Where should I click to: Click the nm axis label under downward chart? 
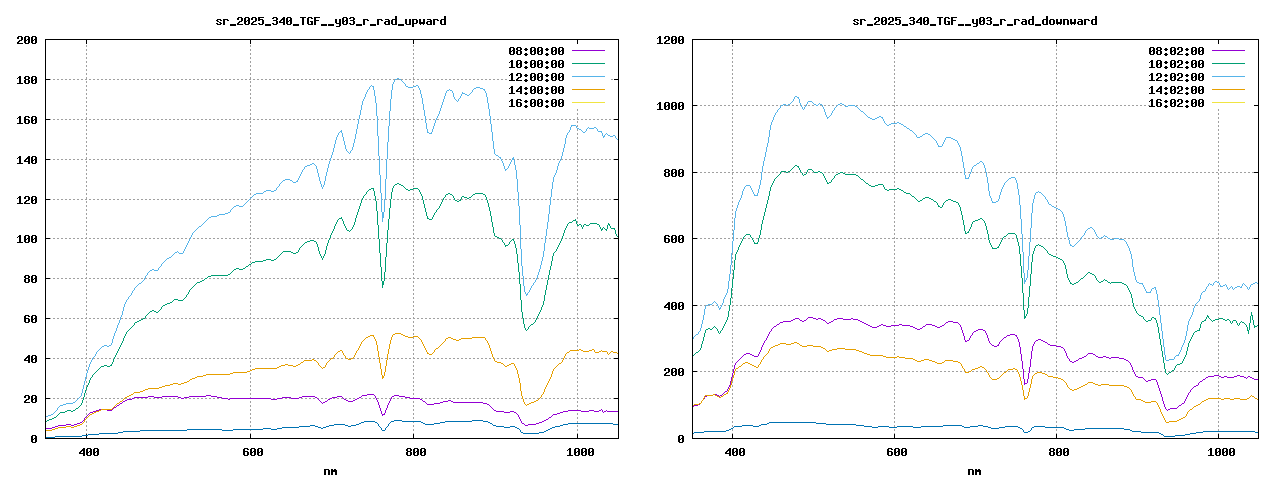click(974, 470)
